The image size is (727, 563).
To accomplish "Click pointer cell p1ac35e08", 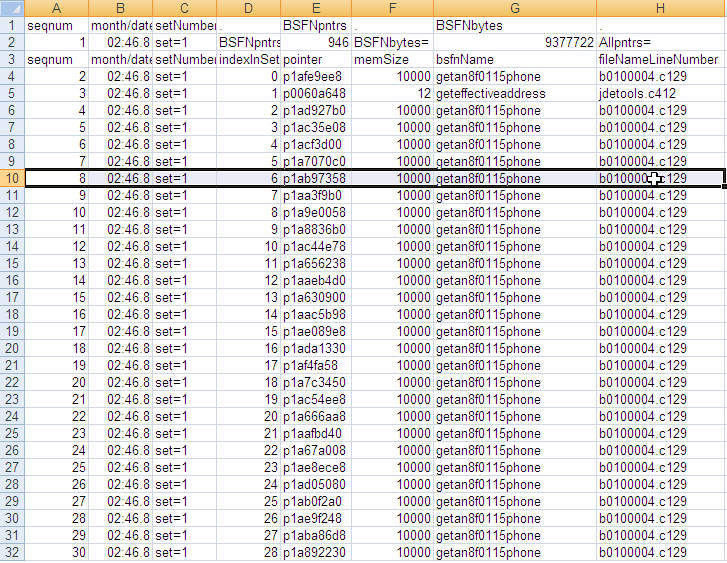I will point(316,128).
